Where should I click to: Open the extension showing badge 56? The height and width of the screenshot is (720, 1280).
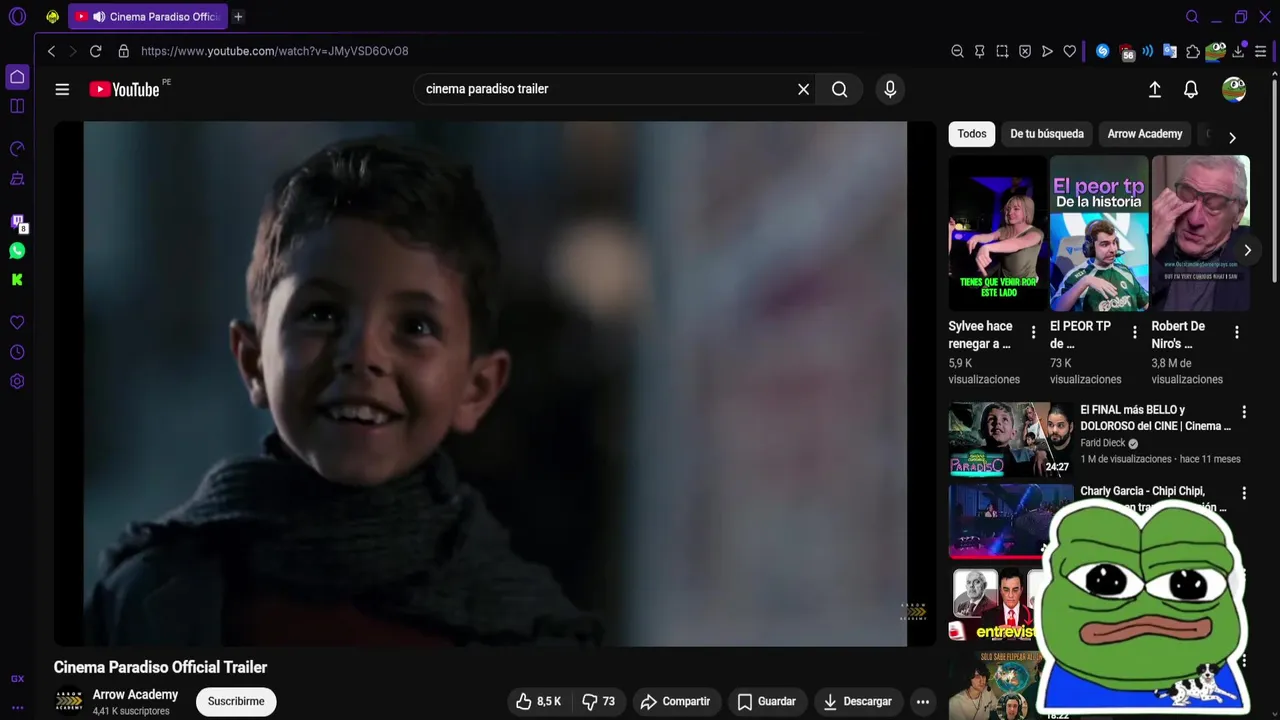tap(1127, 52)
